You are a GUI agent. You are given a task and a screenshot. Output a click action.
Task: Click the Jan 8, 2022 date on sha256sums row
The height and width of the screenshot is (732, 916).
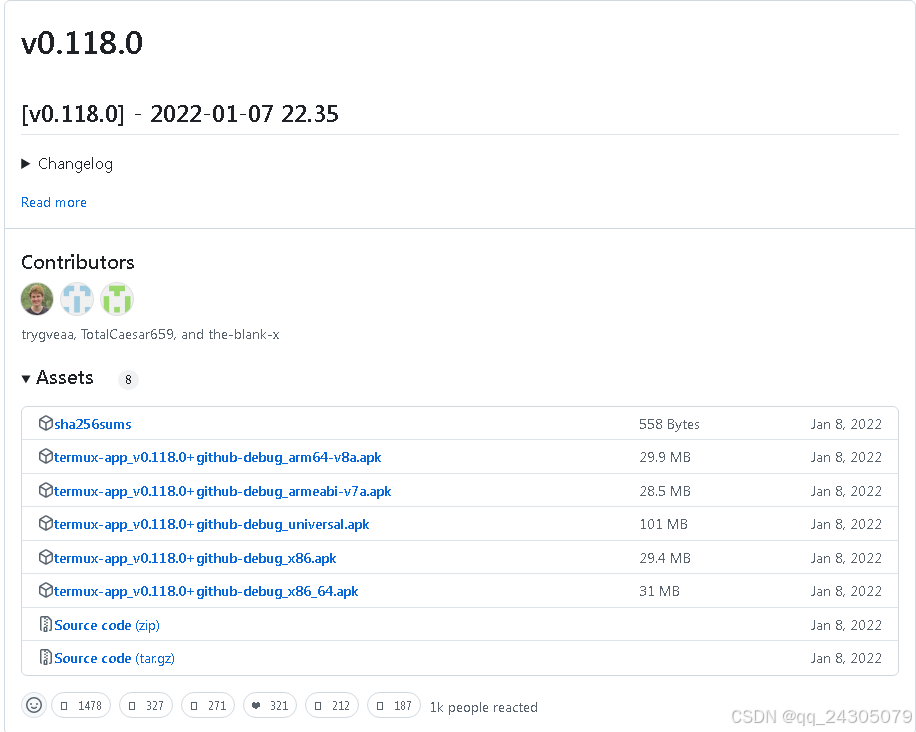846,424
